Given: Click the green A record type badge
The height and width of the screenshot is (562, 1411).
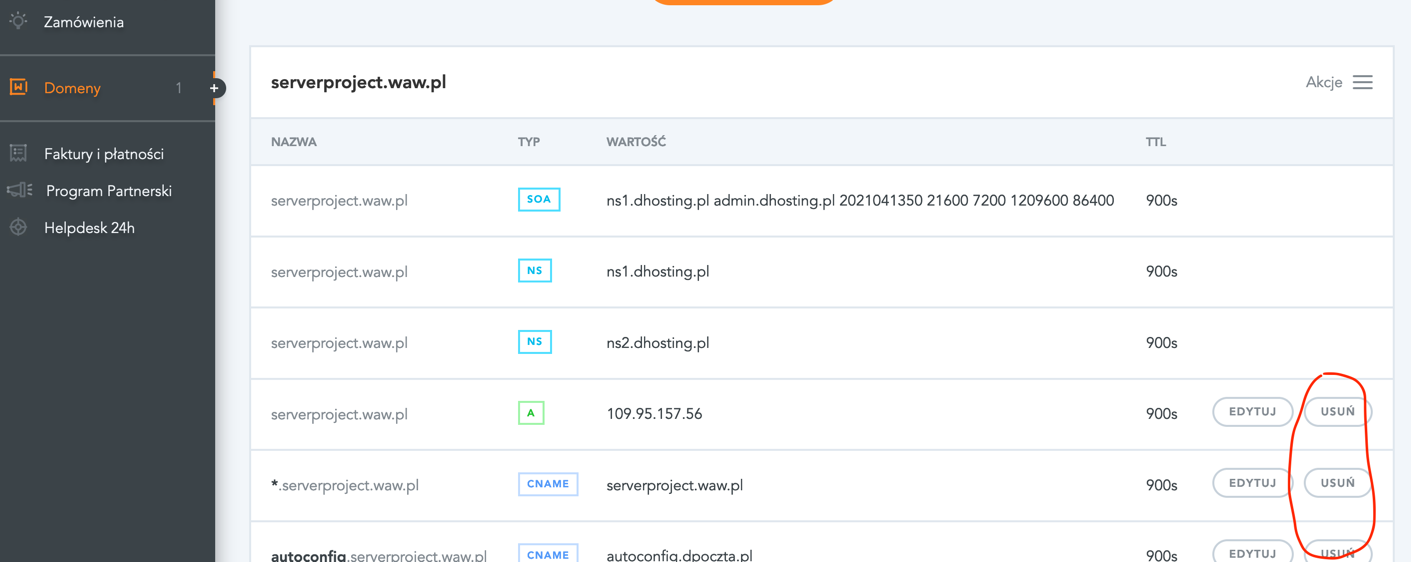Looking at the screenshot, I should pyautogui.click(x=531, y=413).
